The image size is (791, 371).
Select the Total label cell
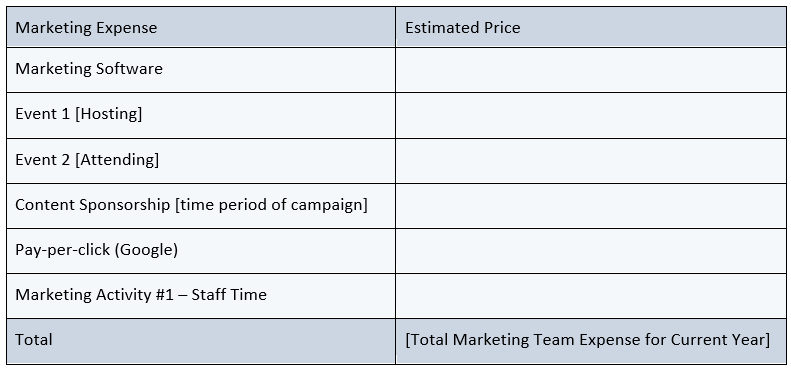(x=201, y=341)
